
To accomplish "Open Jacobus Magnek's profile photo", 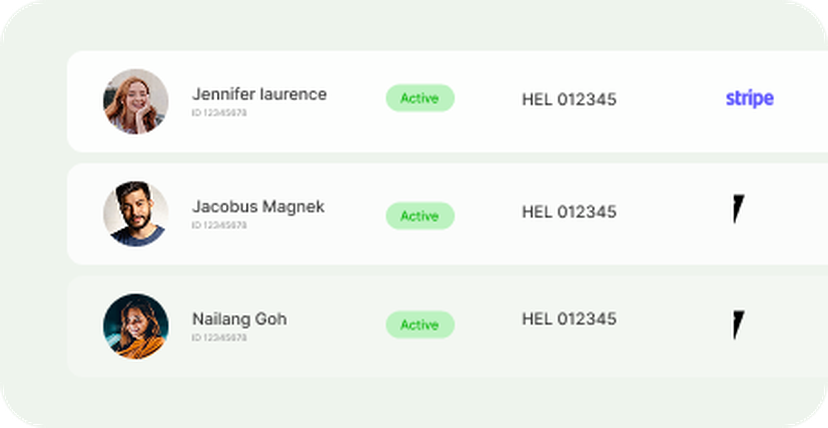I will click(135, 214).
